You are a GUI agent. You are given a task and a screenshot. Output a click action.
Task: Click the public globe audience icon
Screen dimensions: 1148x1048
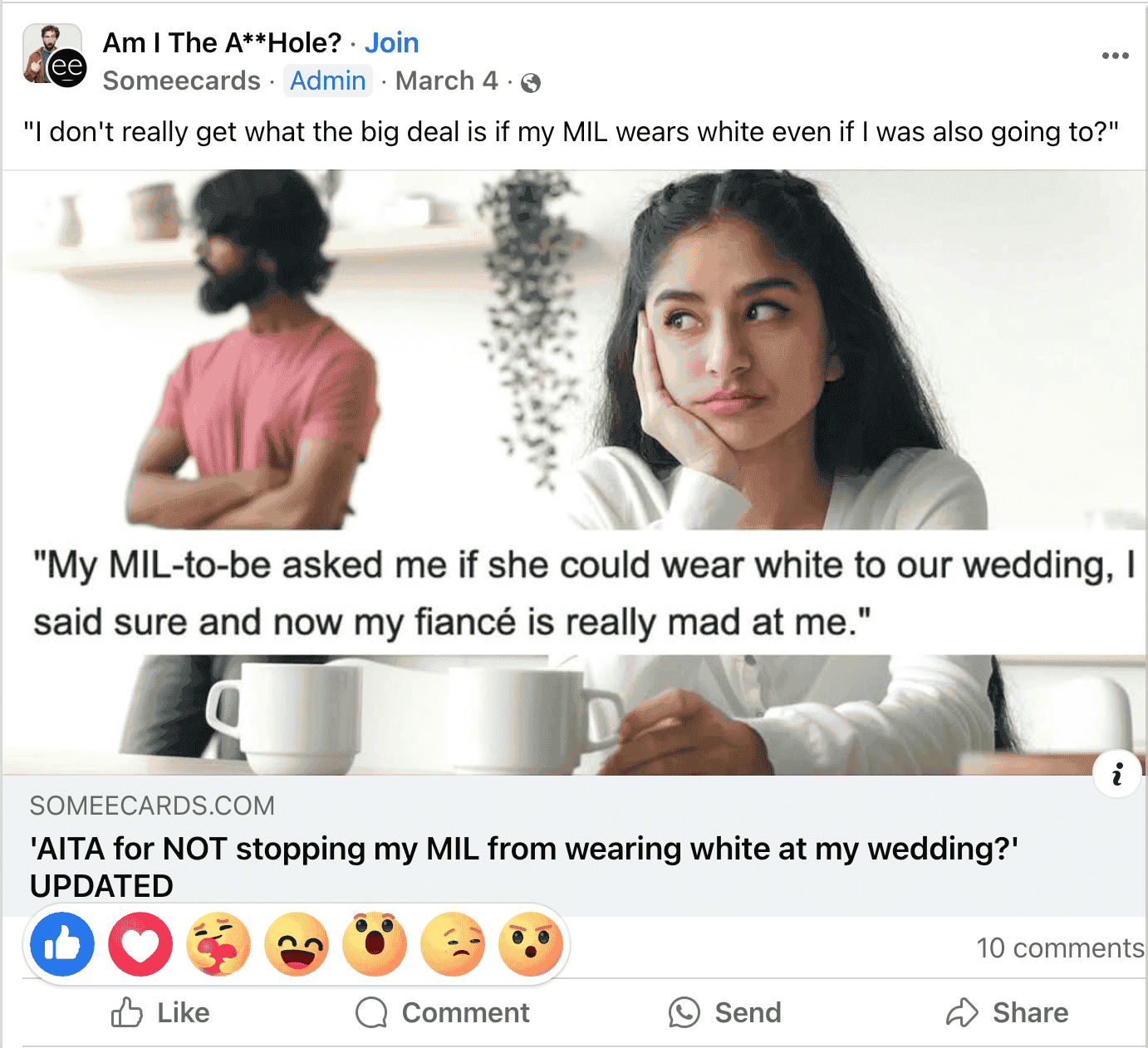(x=530, y=82)
